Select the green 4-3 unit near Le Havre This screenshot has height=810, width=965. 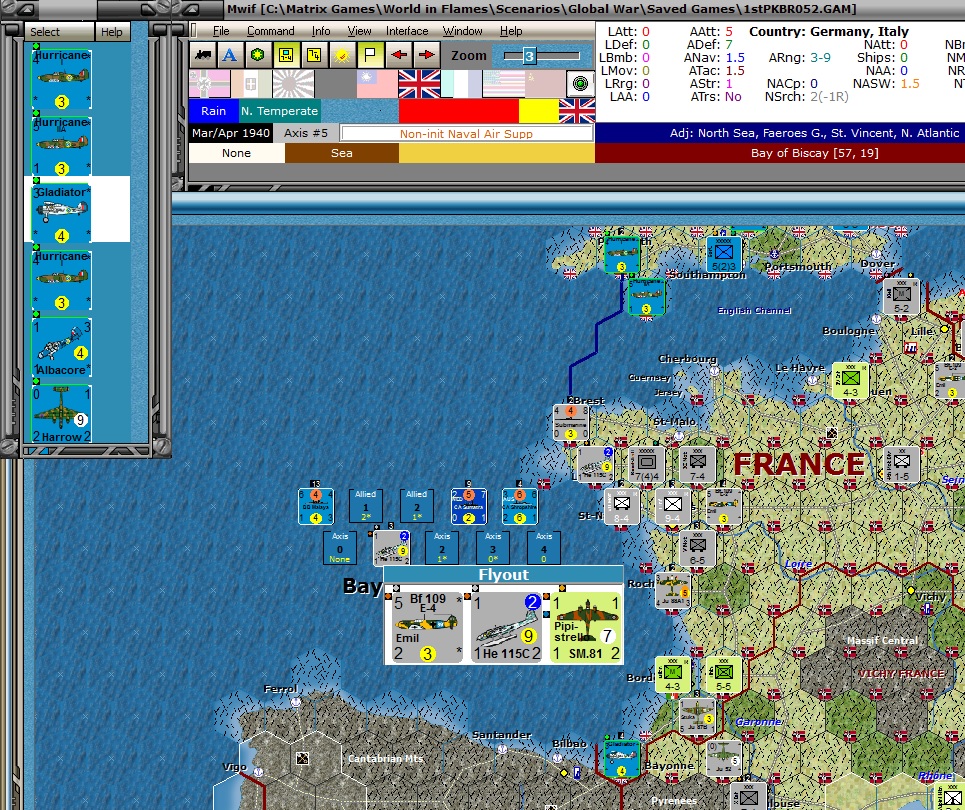click(x=850, y=380)
